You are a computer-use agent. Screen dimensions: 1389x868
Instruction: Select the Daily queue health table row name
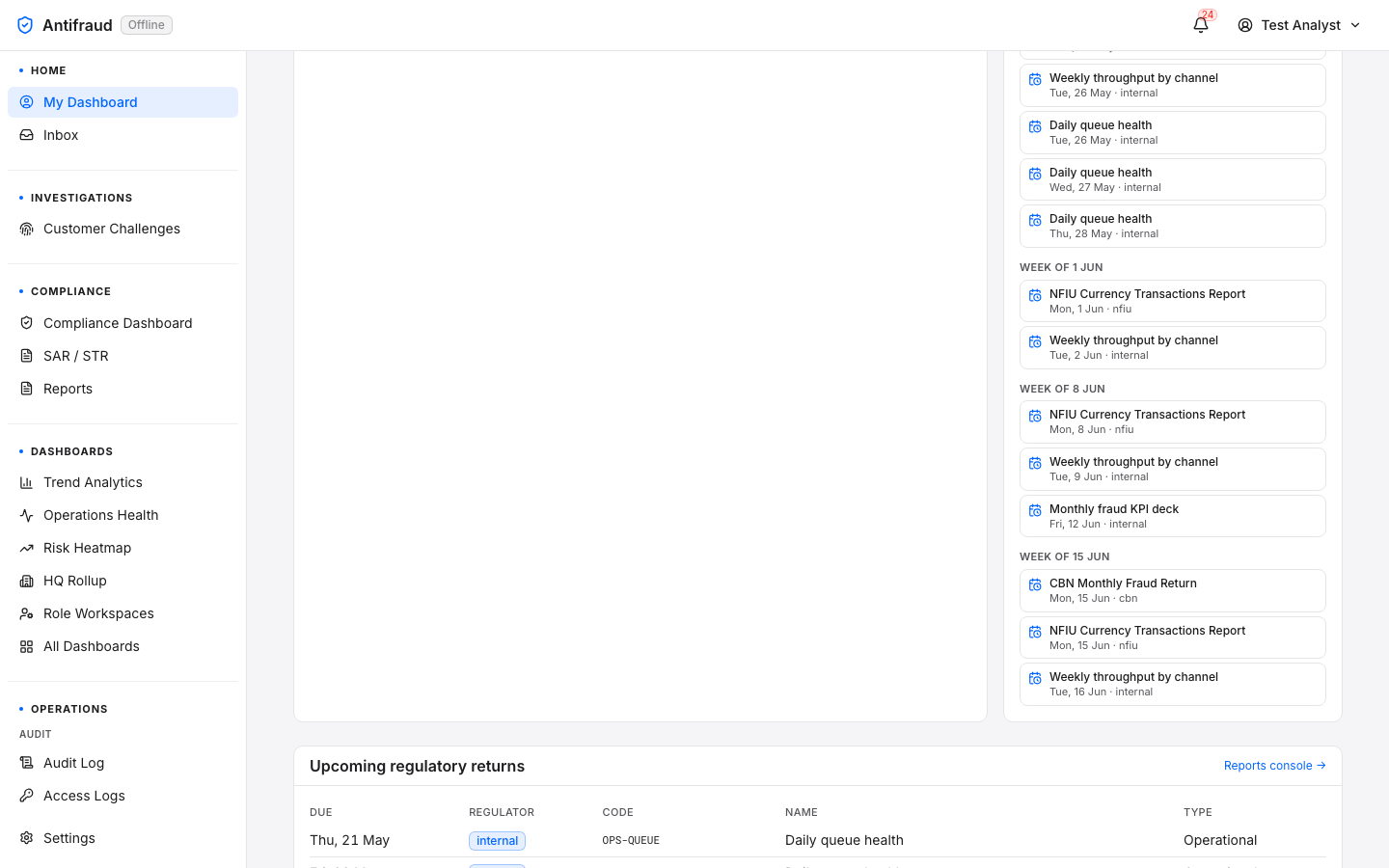click(844, 840)
